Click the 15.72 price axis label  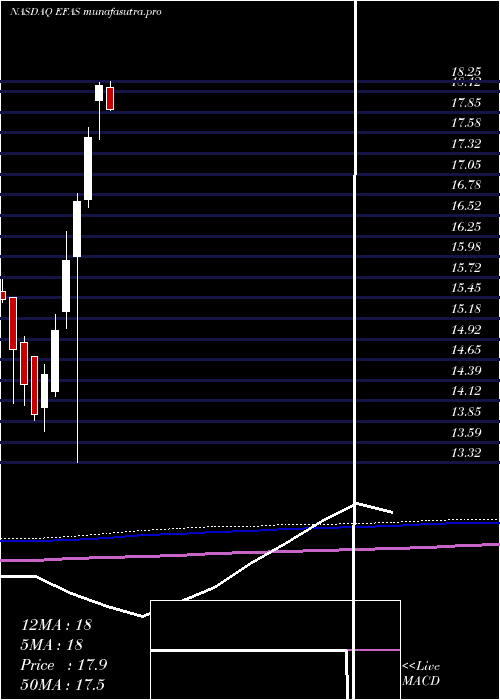click(466, 268)
